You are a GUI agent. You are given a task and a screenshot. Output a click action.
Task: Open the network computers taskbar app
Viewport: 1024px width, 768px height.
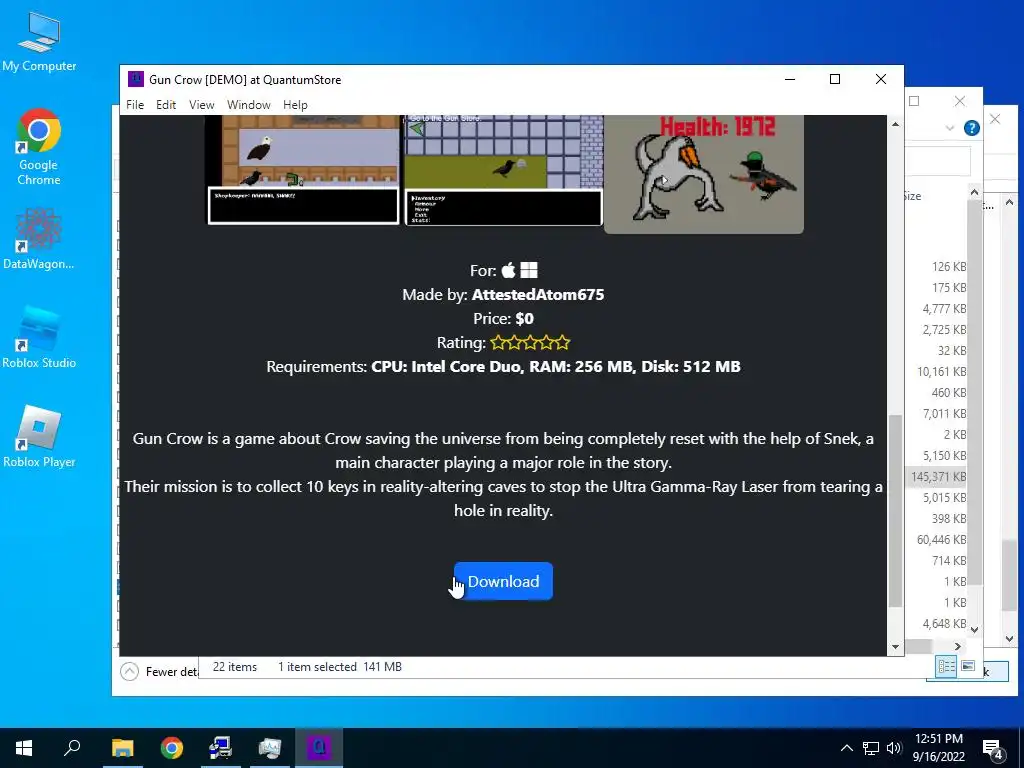[221, 748]
